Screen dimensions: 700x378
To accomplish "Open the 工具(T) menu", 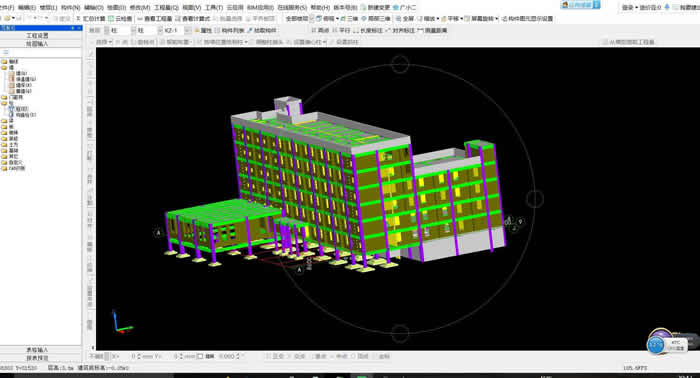I will (213, 8).
